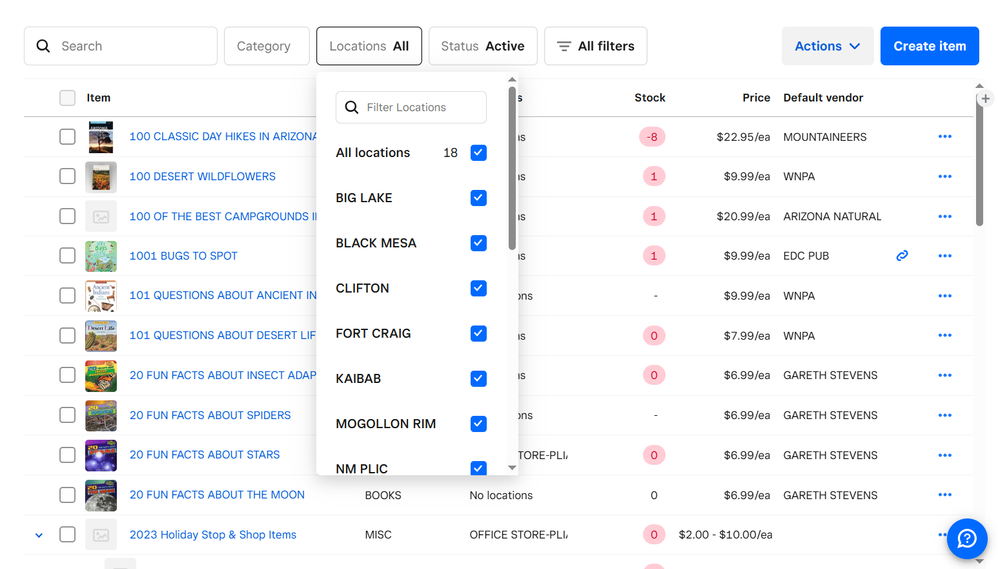Open three-dot menu for 20 Fun Facts About Stars
This screenshot has height=569, width=998.
[x=944, y=455]
